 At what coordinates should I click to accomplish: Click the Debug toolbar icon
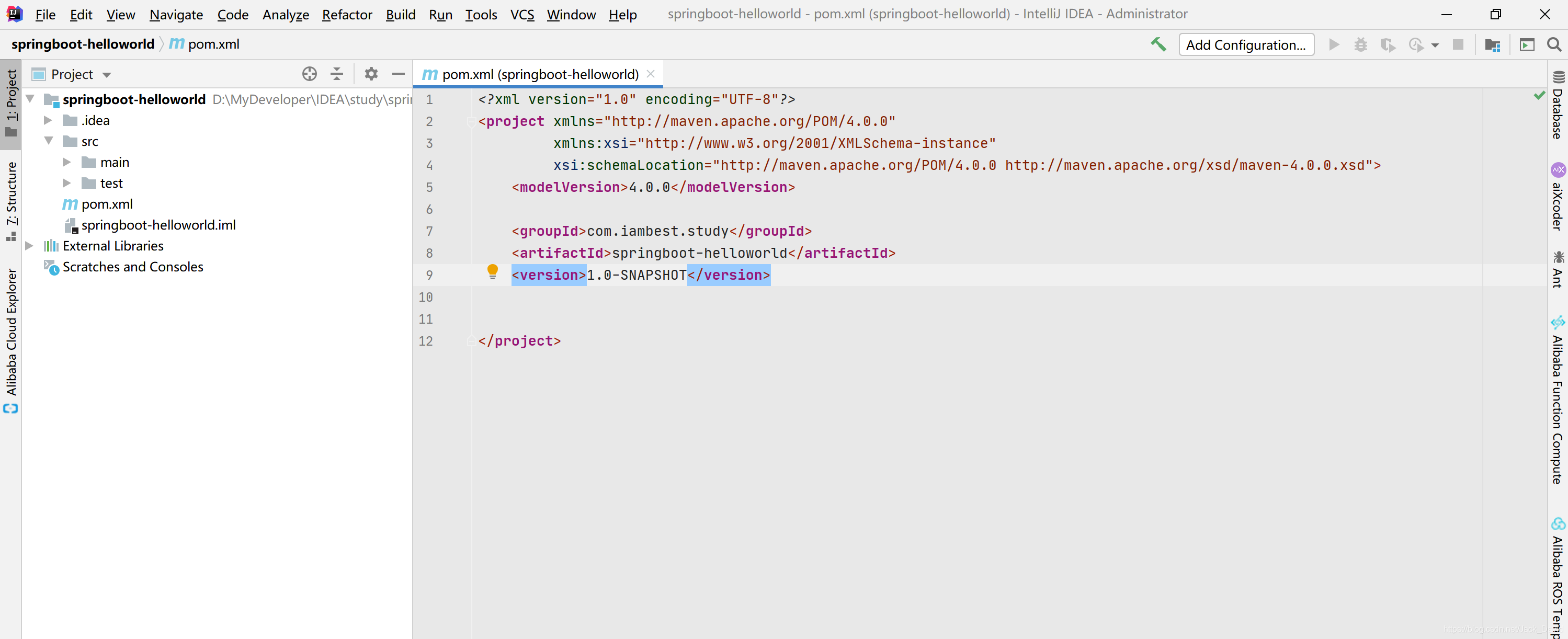pos(1362,44)
